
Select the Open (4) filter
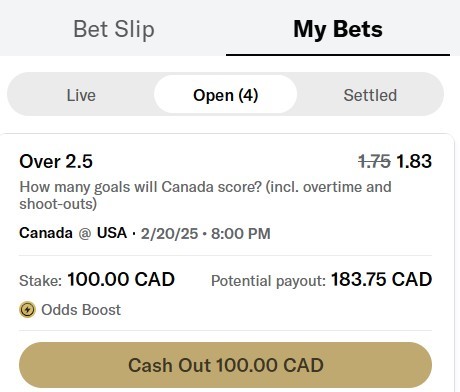[226, 95]
